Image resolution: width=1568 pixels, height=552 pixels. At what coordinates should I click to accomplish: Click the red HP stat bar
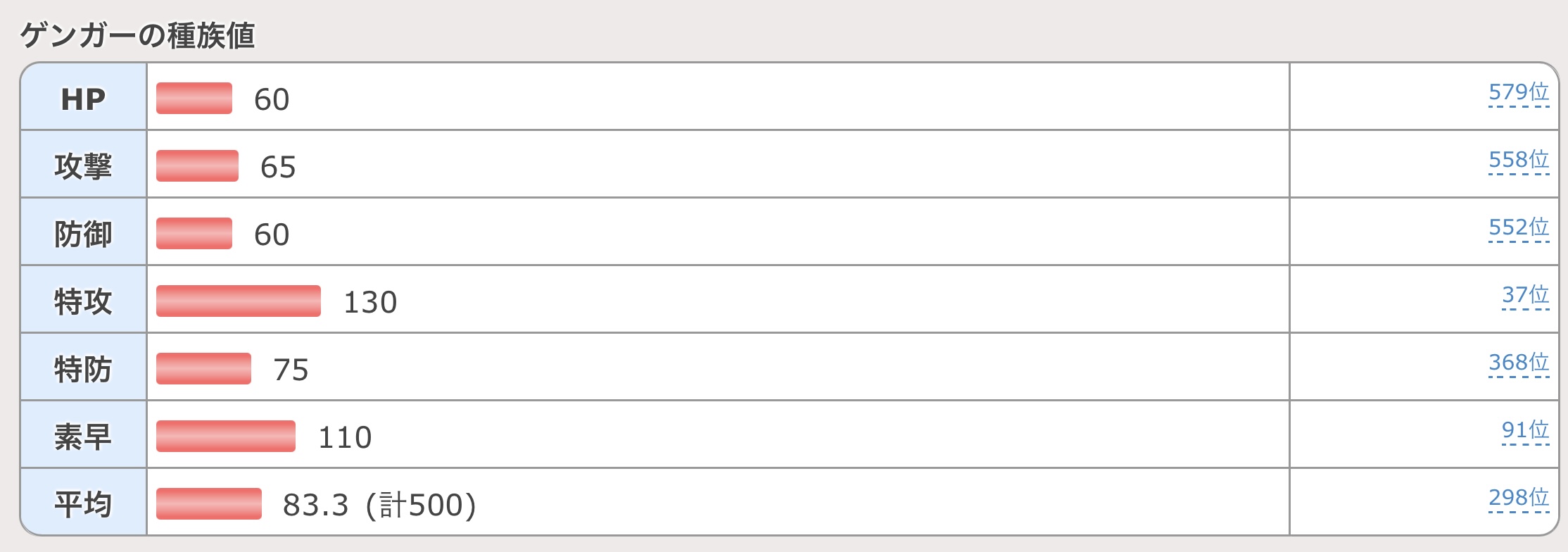click(x=194, y=99)
